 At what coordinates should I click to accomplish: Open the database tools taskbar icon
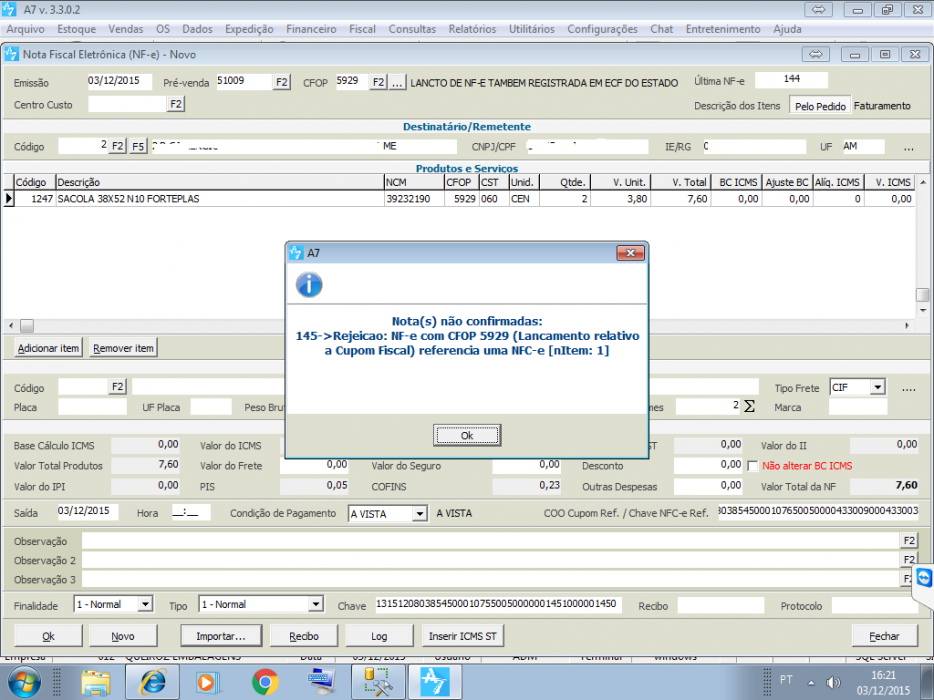point(378,682)
